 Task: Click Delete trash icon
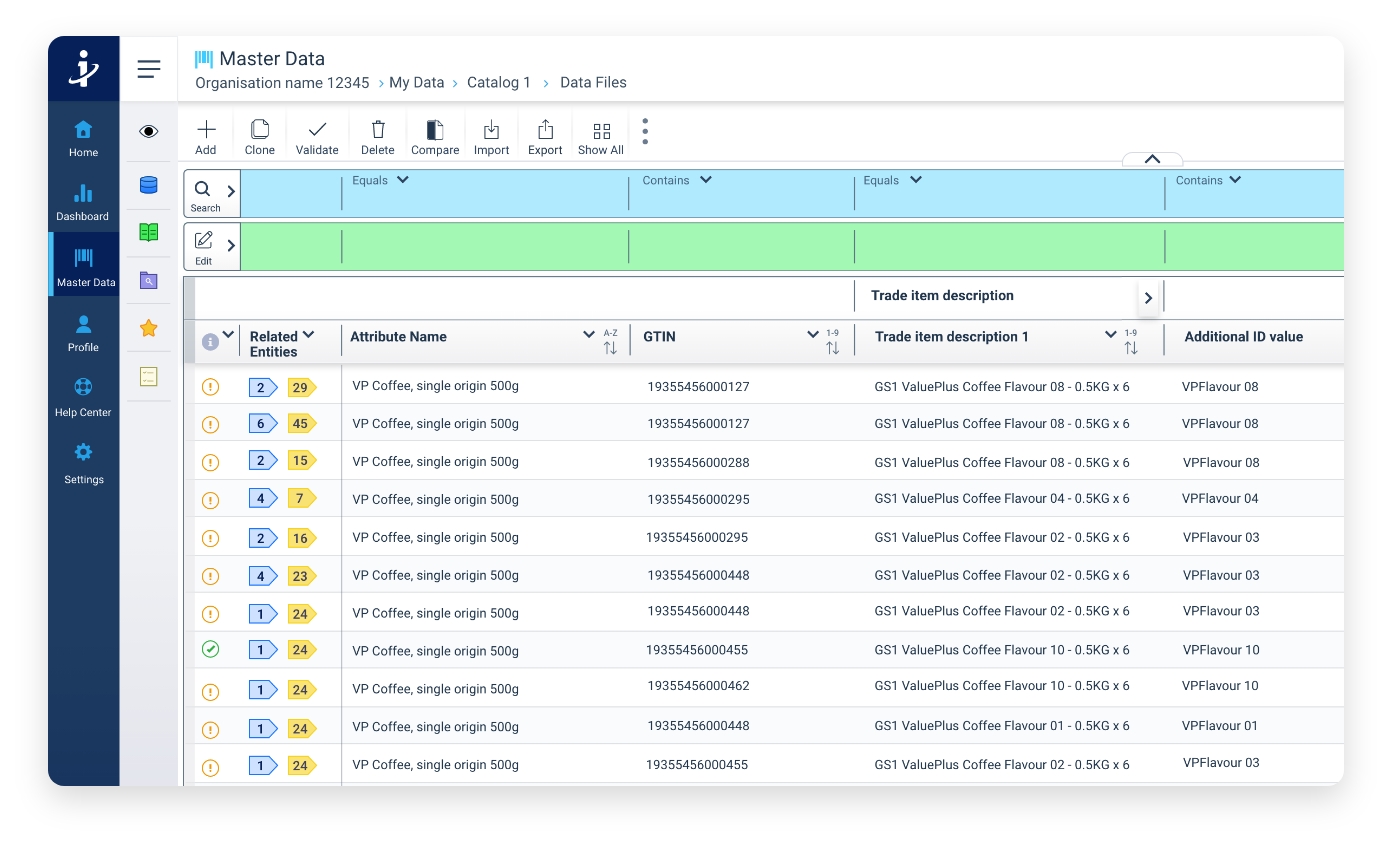[x=378, y=138]
